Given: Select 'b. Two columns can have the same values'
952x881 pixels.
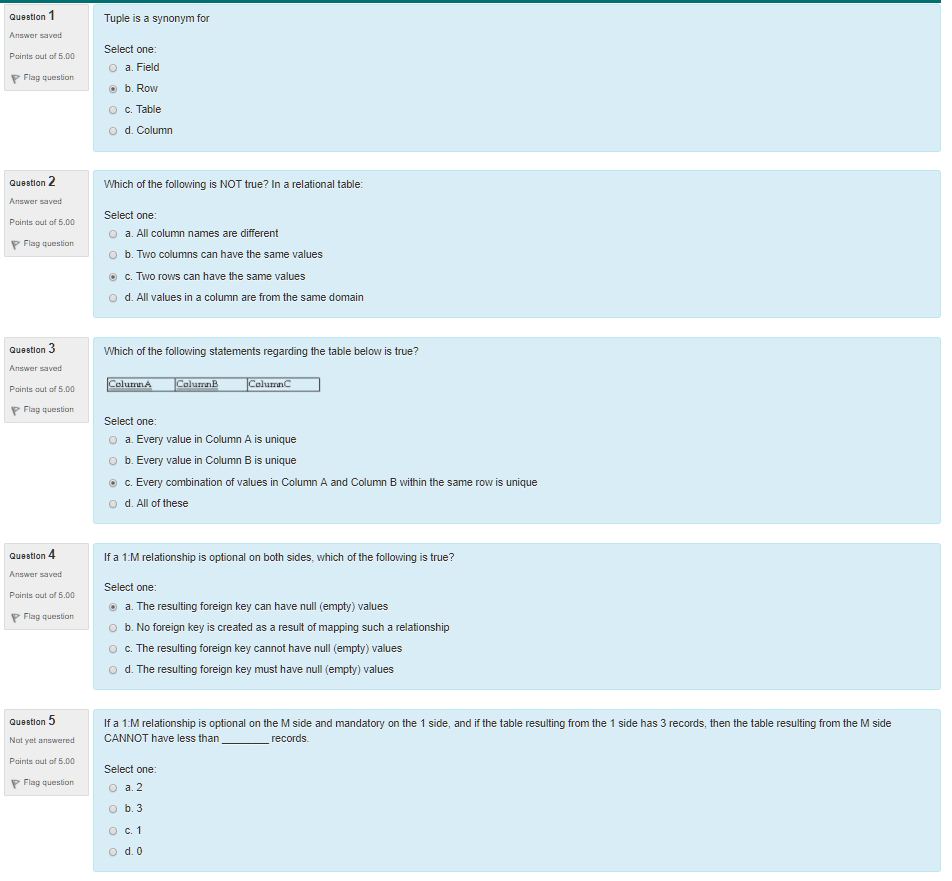Looking at the screenshot, I should [x=112, y=255].
